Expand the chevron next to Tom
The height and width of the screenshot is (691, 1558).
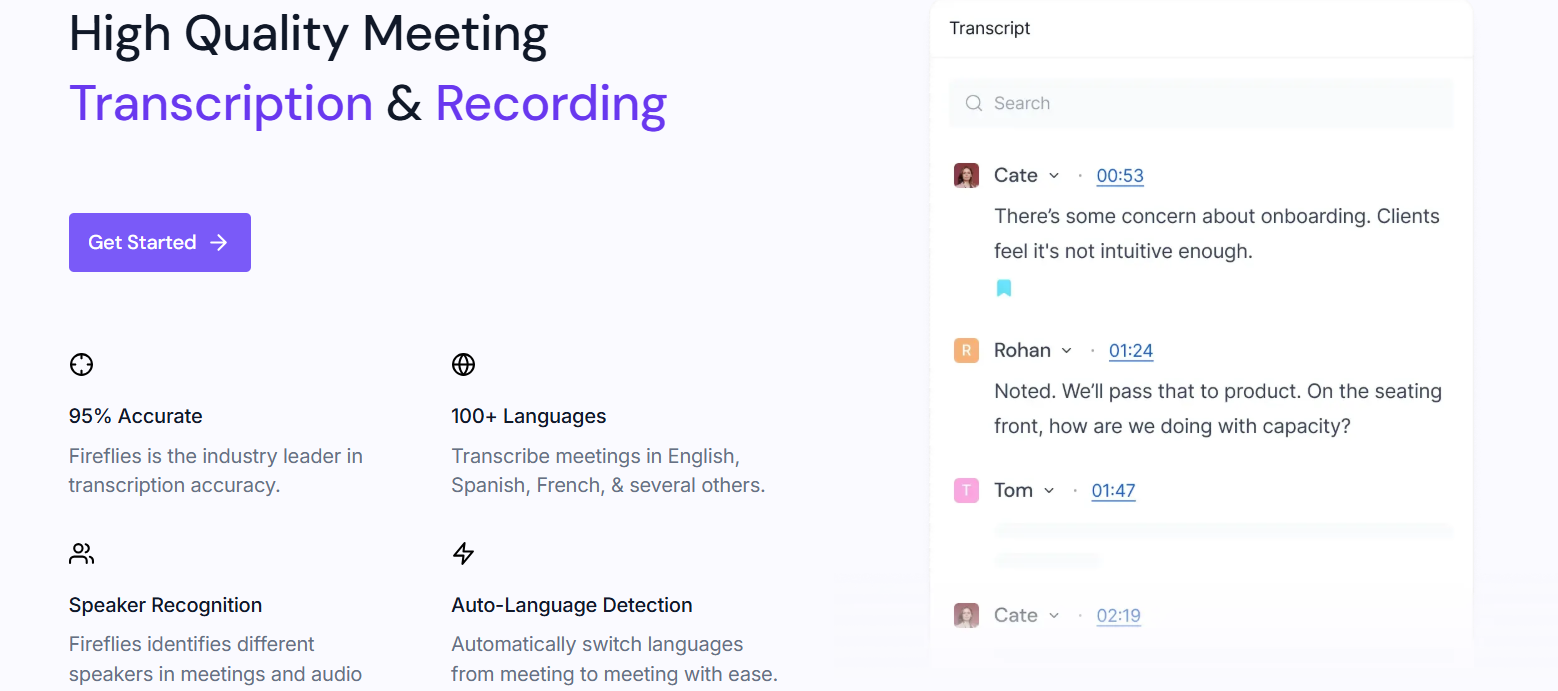tap(1049, 490)
